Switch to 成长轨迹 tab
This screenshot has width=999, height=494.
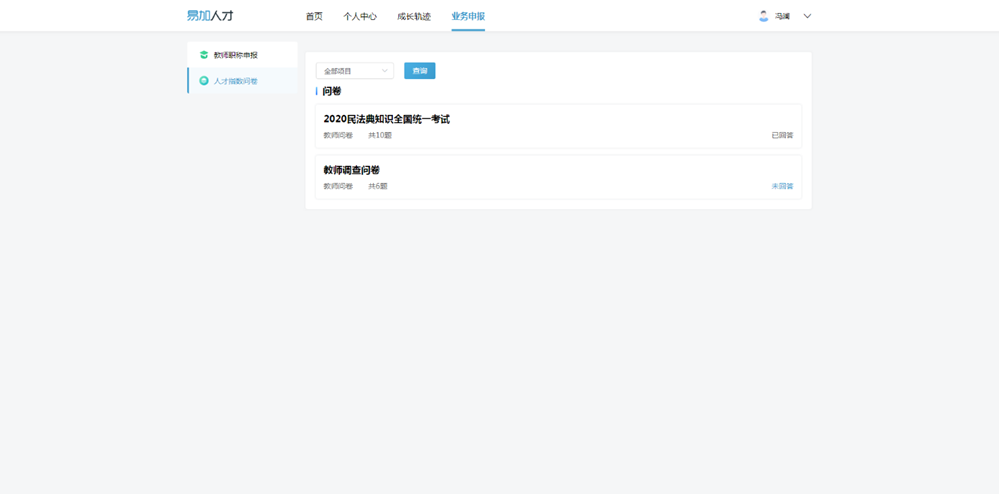[x=414, y=17]
